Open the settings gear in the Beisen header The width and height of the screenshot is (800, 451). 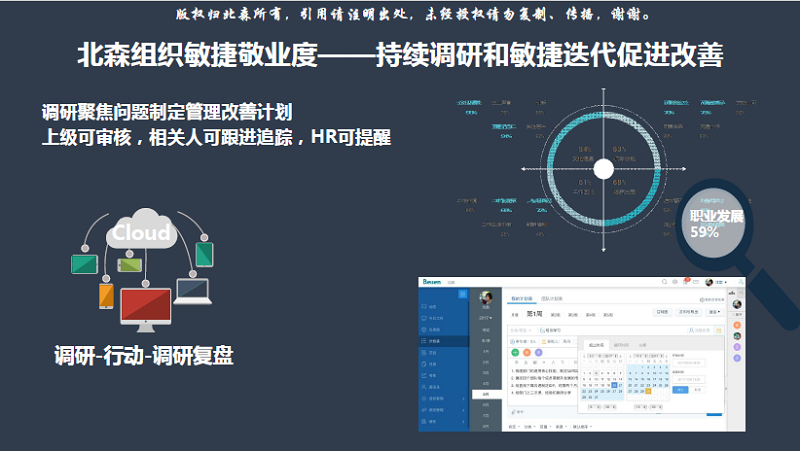click(x=674, y=282)
